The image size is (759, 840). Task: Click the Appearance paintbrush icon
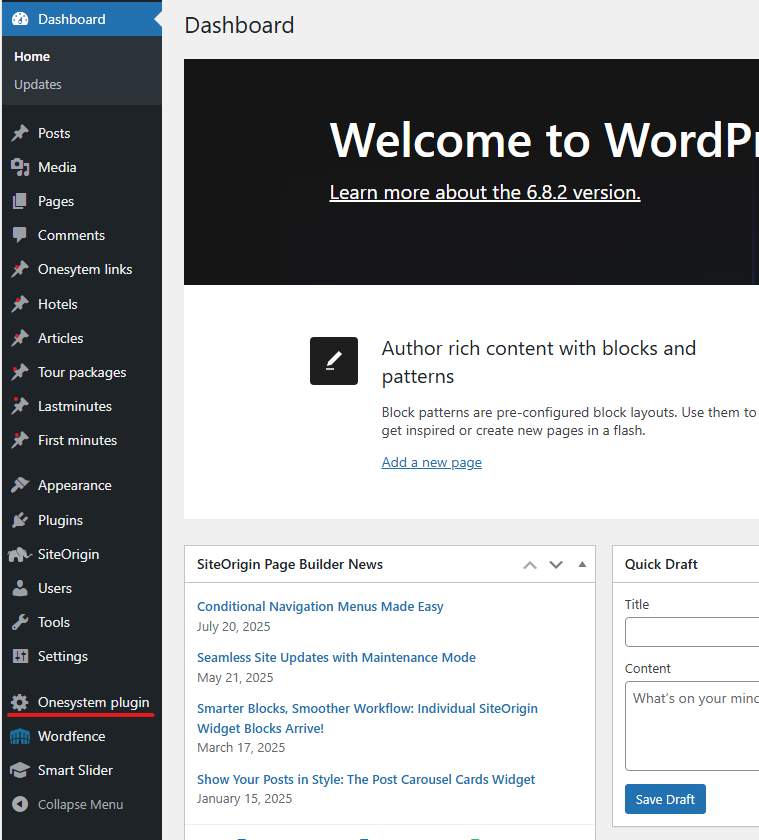[x=20, y=485]
